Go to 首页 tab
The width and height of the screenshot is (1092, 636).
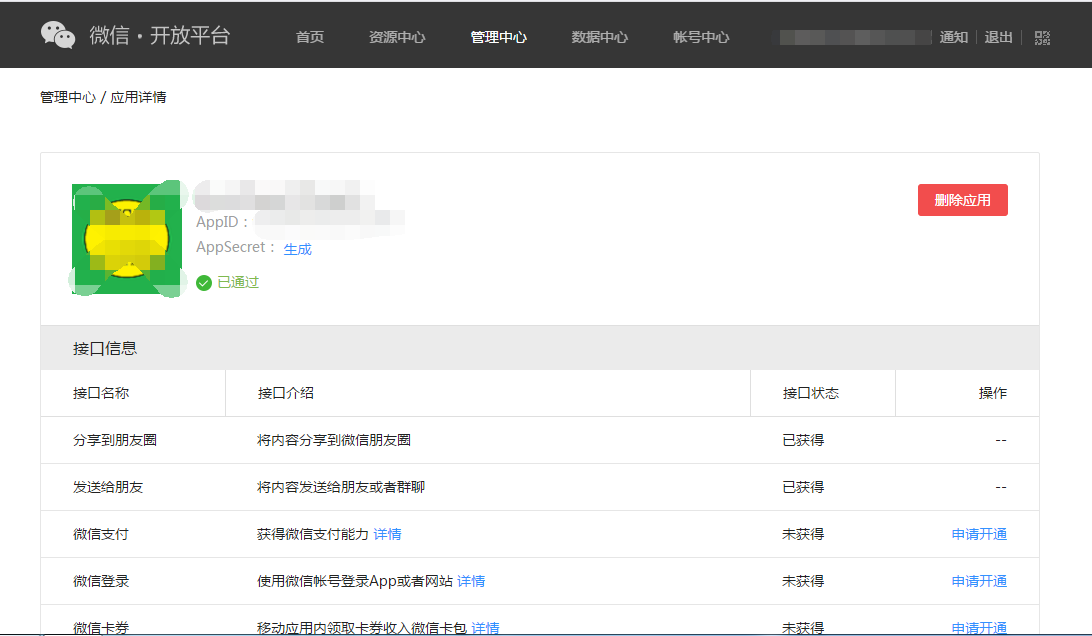tap(310, 37)
